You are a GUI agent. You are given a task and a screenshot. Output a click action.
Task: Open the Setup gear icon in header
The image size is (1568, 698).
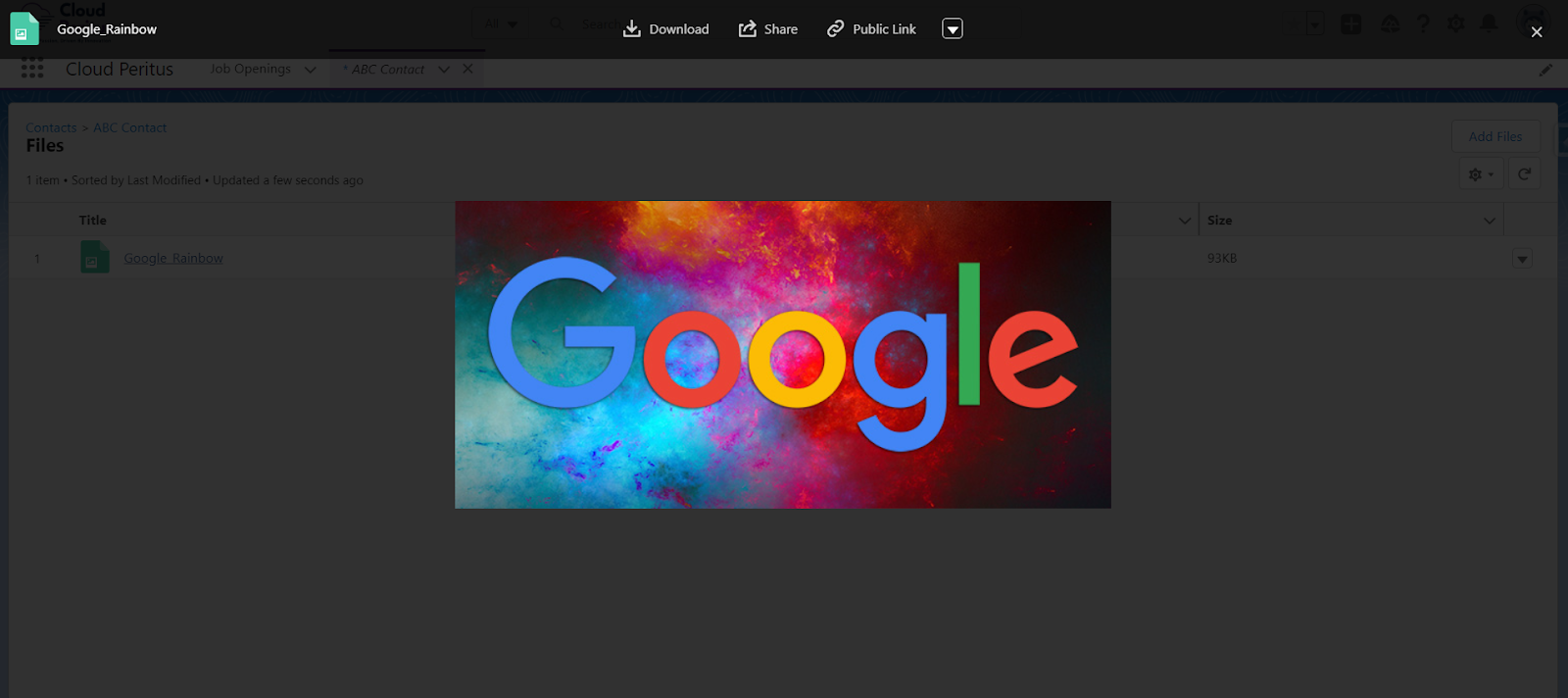point(1456,24)
